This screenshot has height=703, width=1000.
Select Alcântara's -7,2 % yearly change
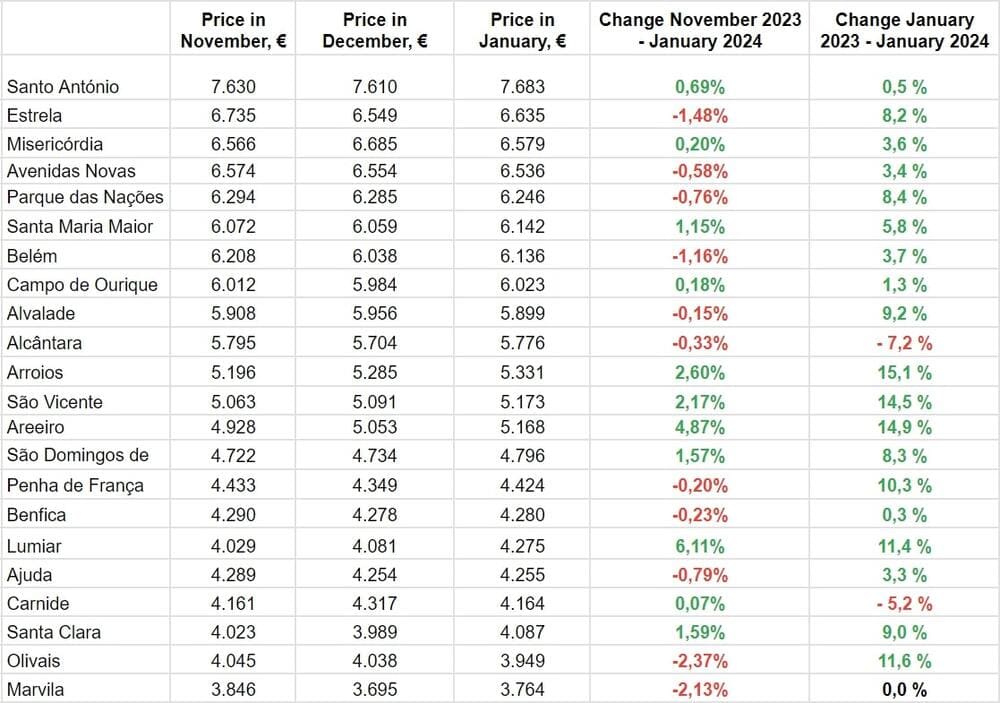[904, 343]
